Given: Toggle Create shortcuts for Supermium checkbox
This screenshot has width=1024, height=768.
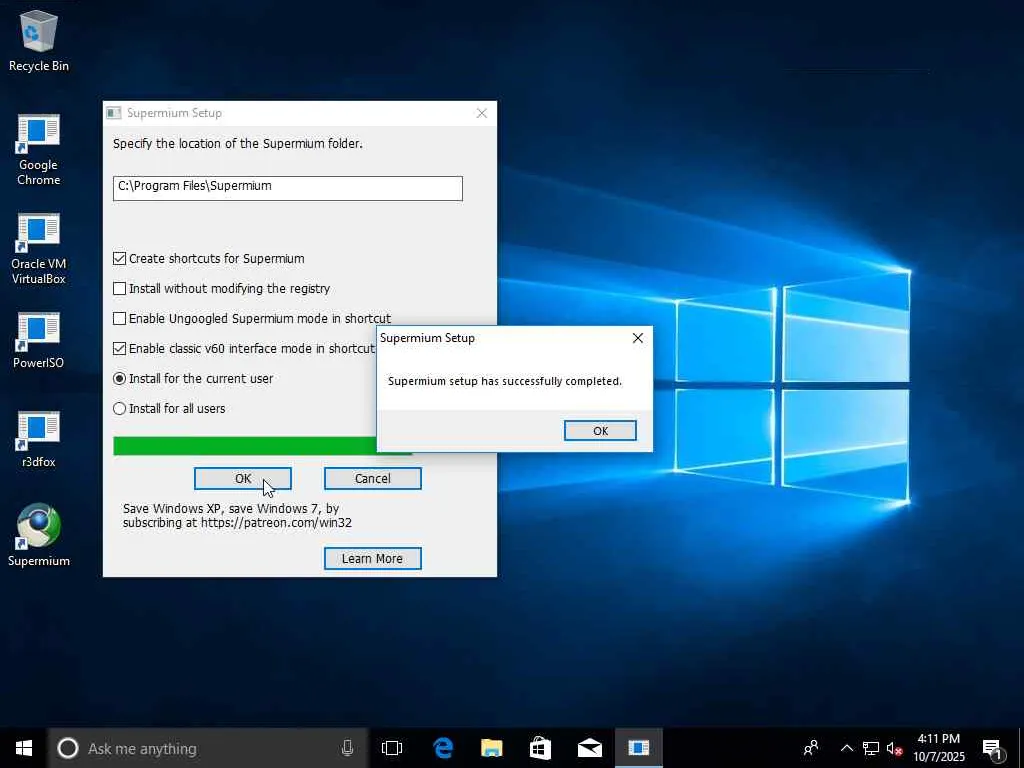Looking at the screenshot, I should tap(120, 259).
